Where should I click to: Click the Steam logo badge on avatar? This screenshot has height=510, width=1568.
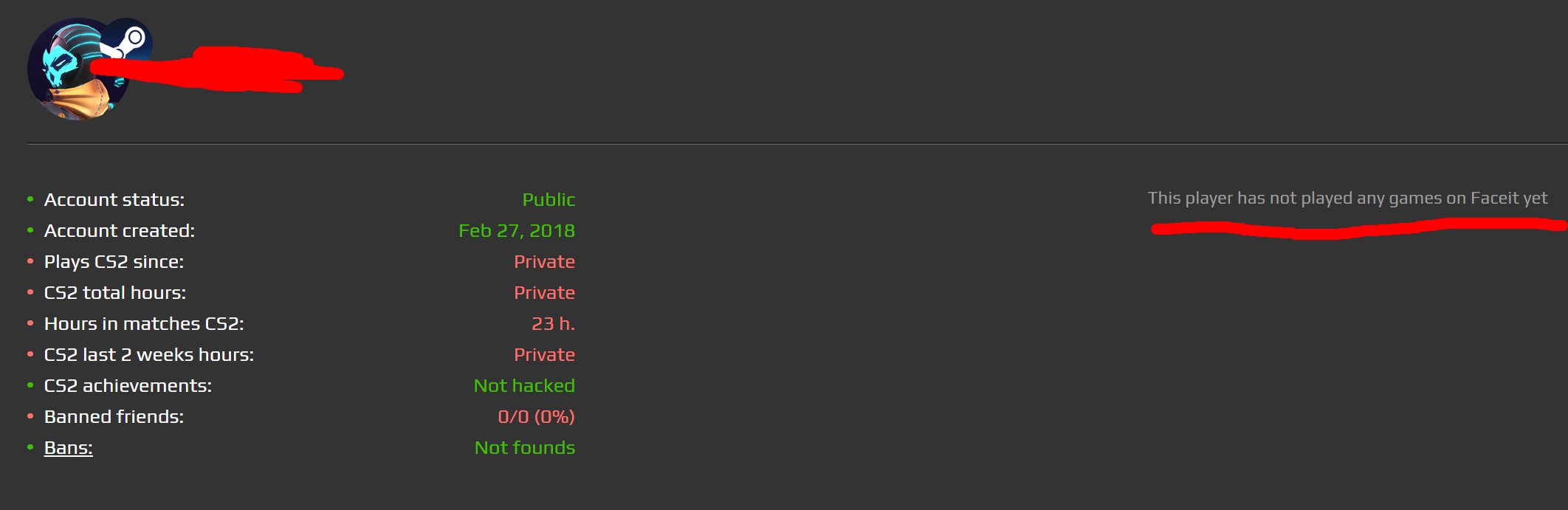click(x=126, y=42)
